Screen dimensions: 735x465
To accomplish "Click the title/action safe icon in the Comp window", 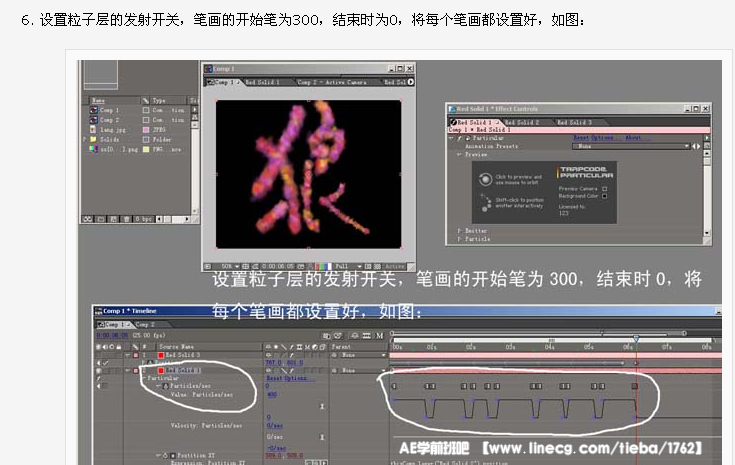I will pos(245,266).
